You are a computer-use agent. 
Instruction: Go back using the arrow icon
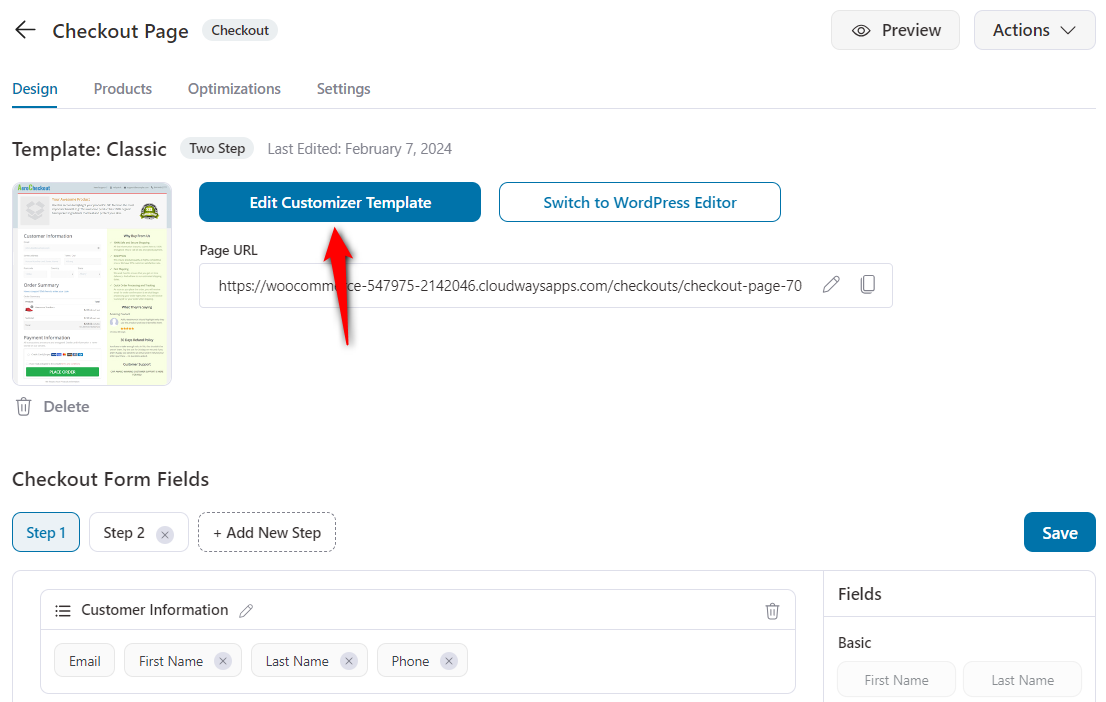click(24, 29)
